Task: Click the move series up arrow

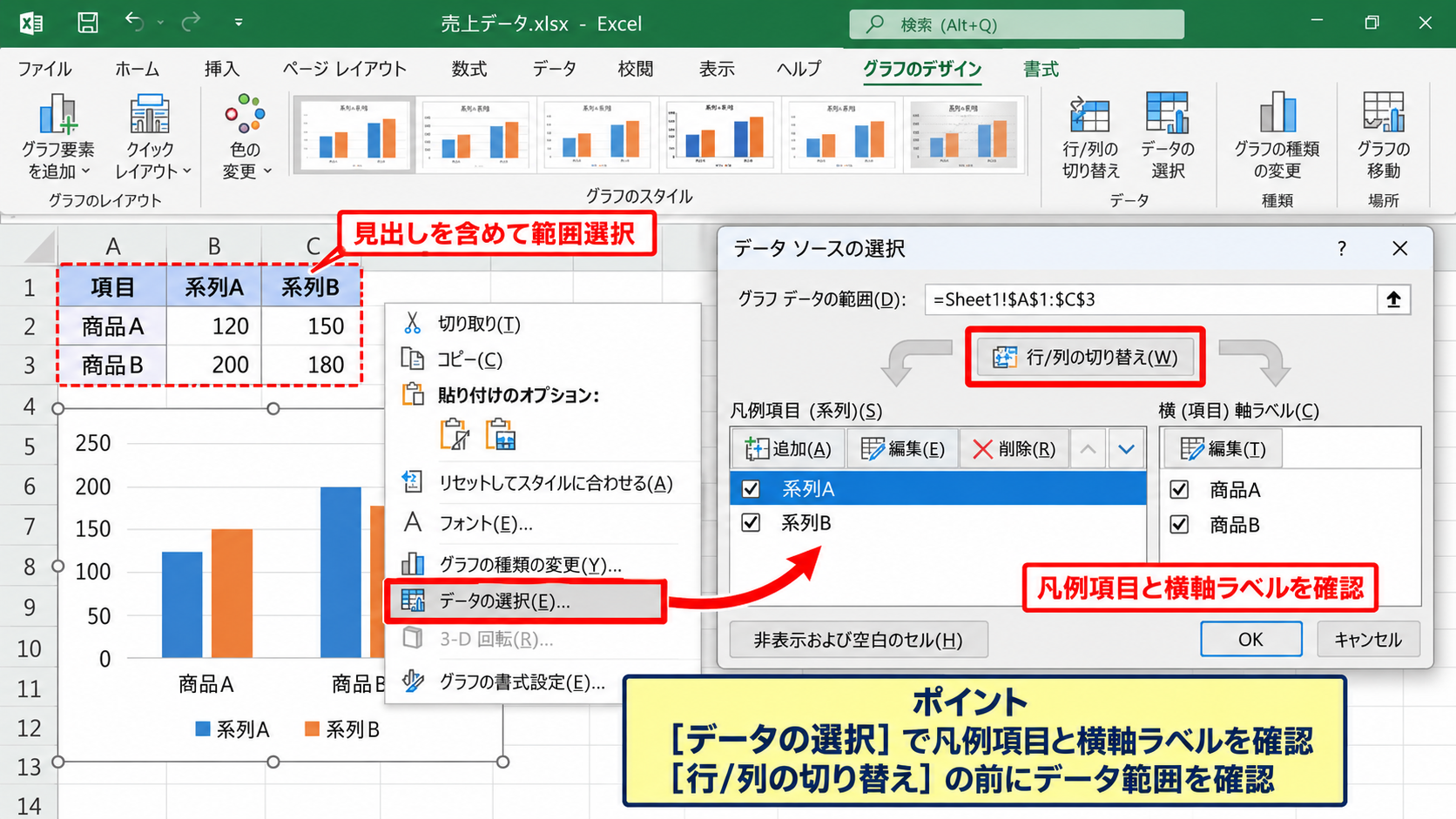Action: (x=1088, y=449)
